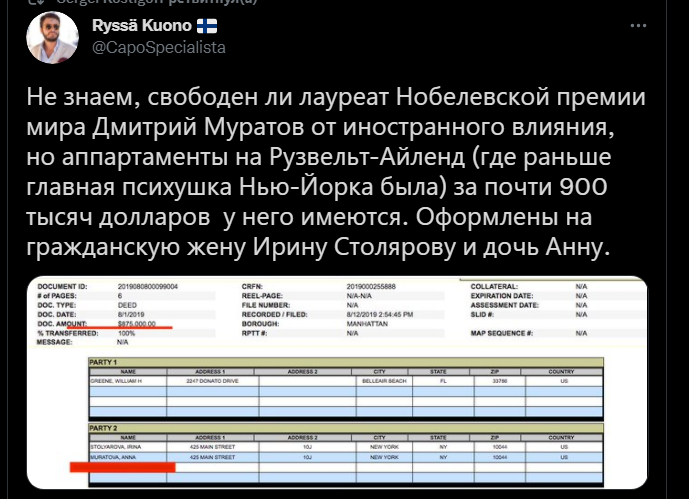Click the retweet icon above the tweet
Image resolution: width=689 pixels, height=499 pixels.
(x=34, y=1)
